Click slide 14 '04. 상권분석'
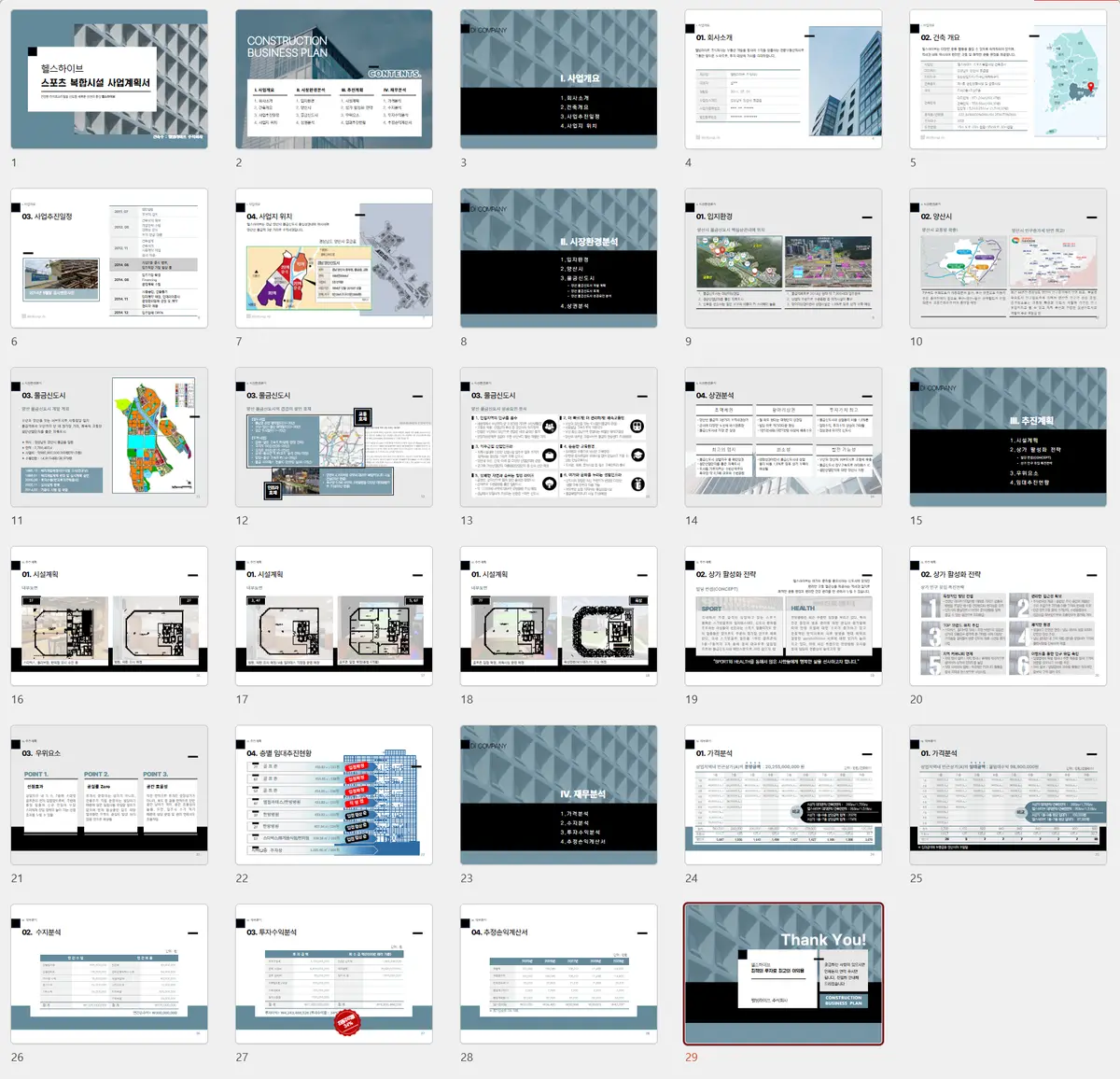 pos(783,437)
